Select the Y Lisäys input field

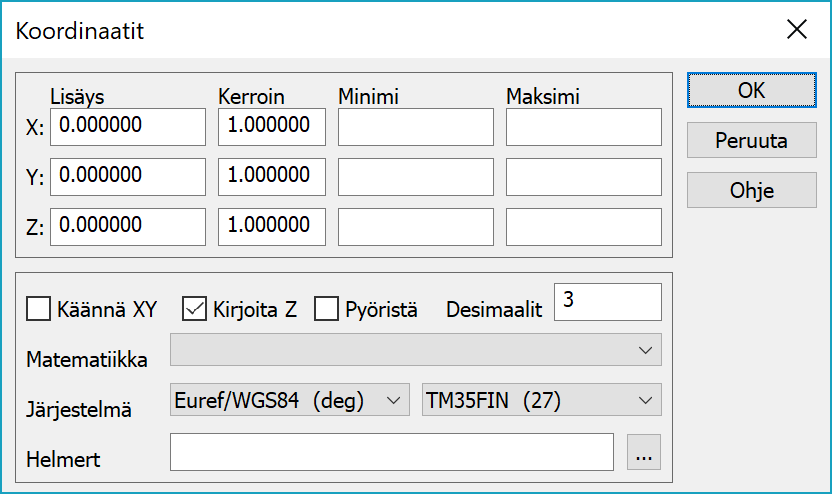tap(128, 177)
